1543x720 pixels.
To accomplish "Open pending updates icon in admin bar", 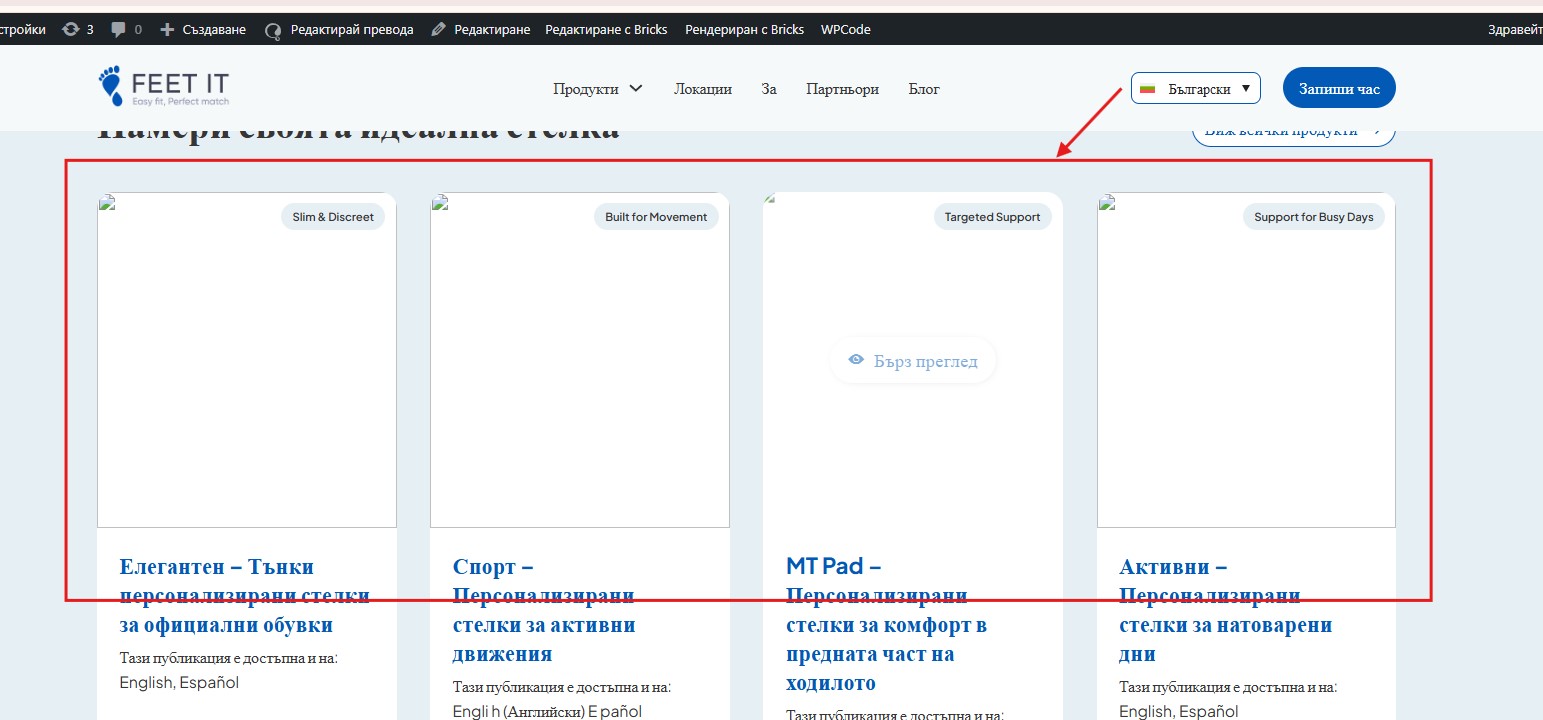I will click(70, 30).
